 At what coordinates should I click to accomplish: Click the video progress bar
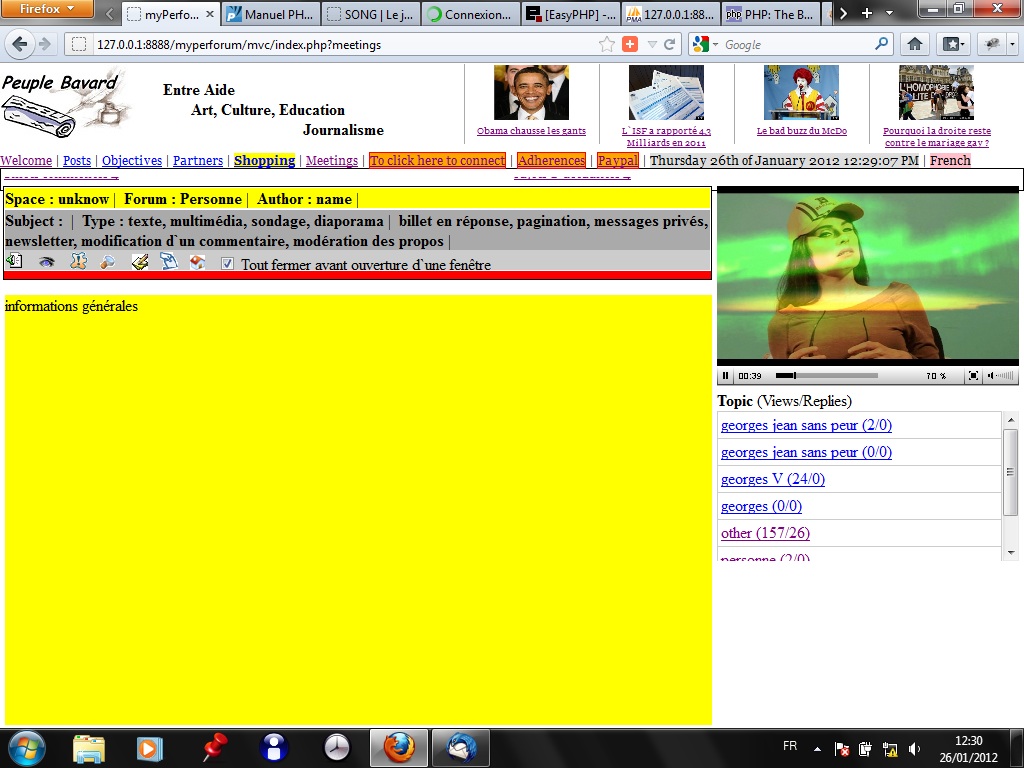click(826, 376)
